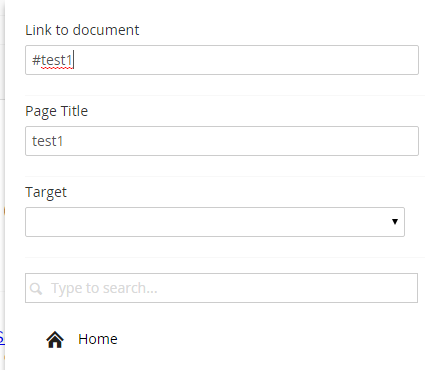The width and height of the screenshot is (440, 370).
Task: Click the search placeholder text
Action: [x=104, y=288]
